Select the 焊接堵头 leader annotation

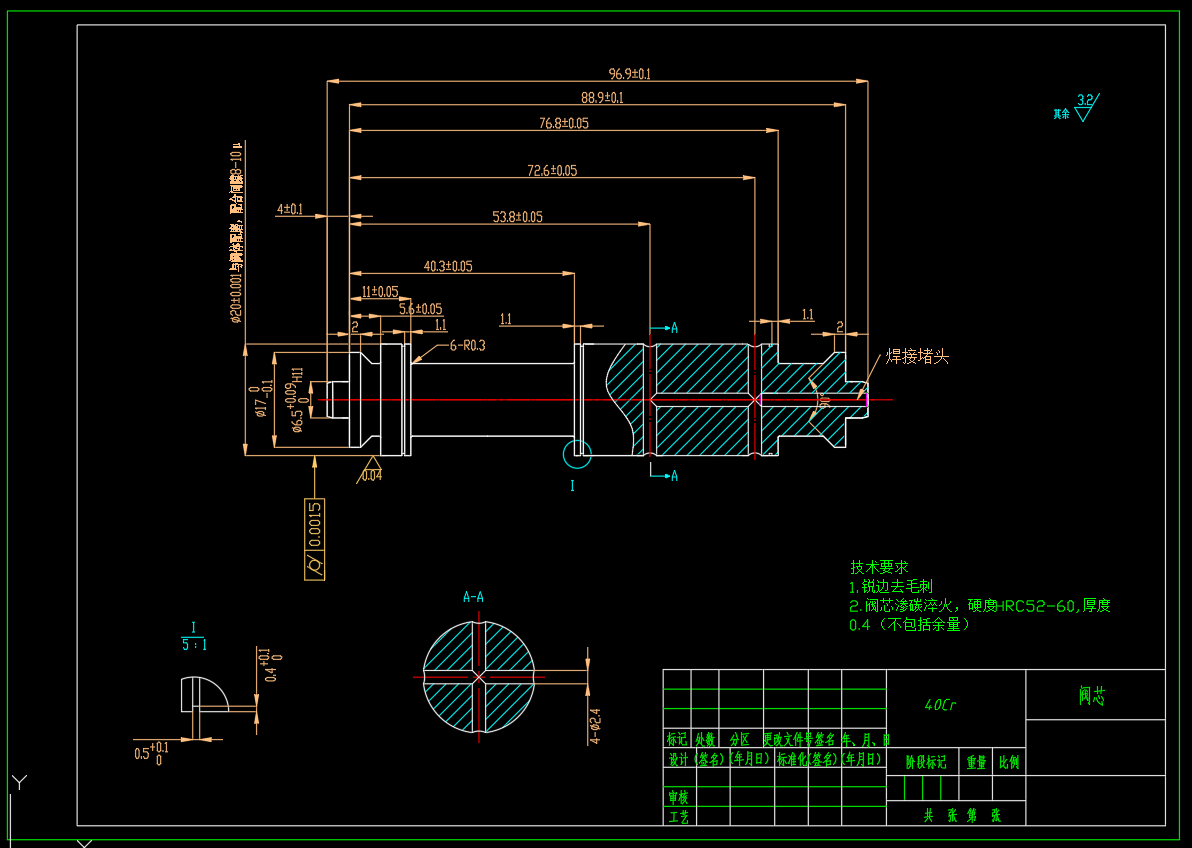(917, 357)
